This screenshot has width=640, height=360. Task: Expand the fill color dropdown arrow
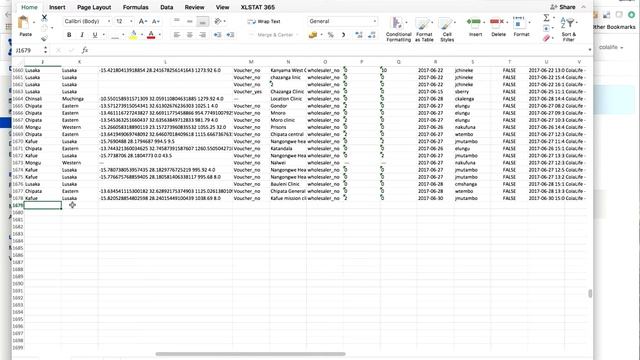pos(141,35)
